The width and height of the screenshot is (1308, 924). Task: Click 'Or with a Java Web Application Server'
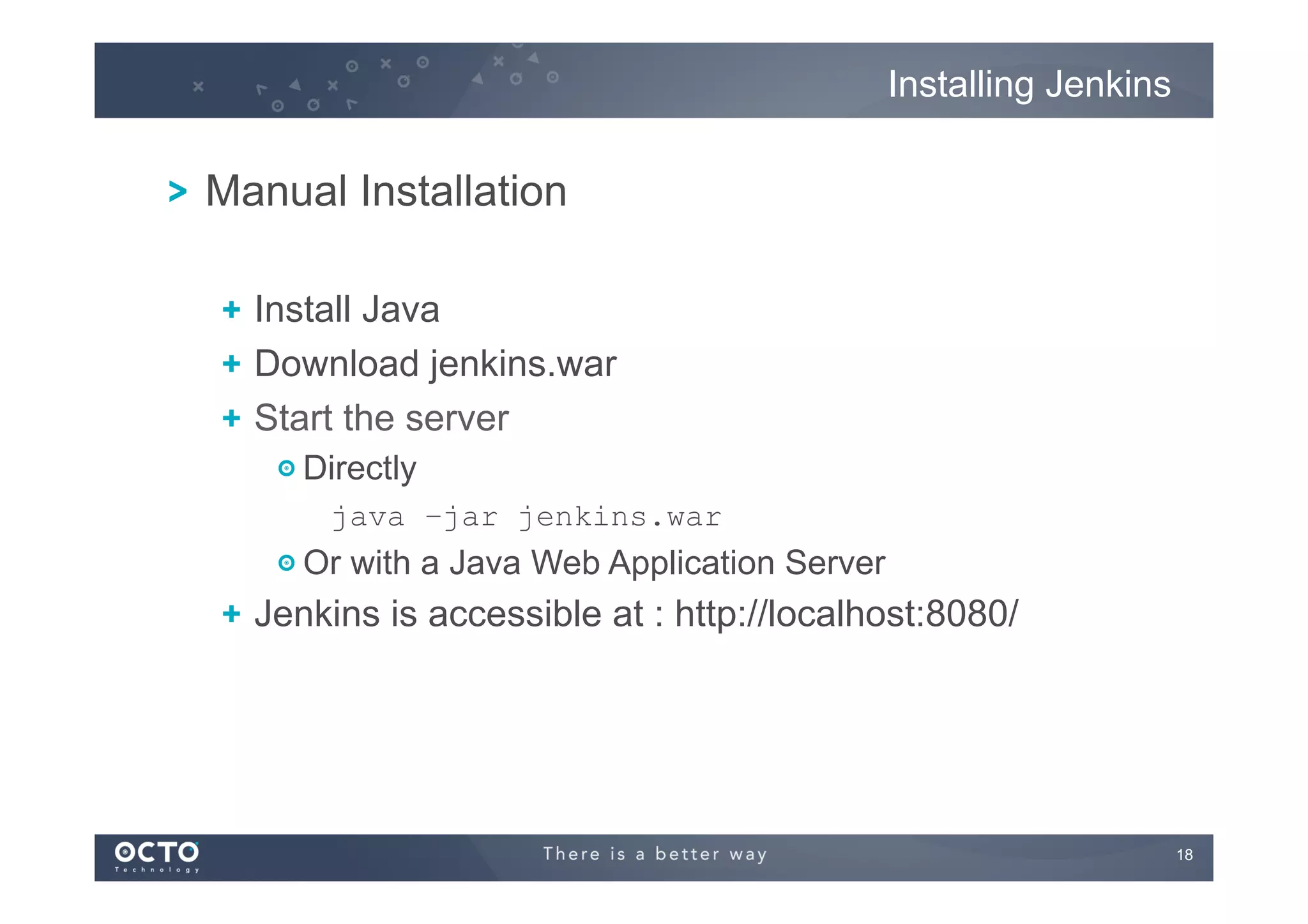pyautogui.click(x=594, y=563)
